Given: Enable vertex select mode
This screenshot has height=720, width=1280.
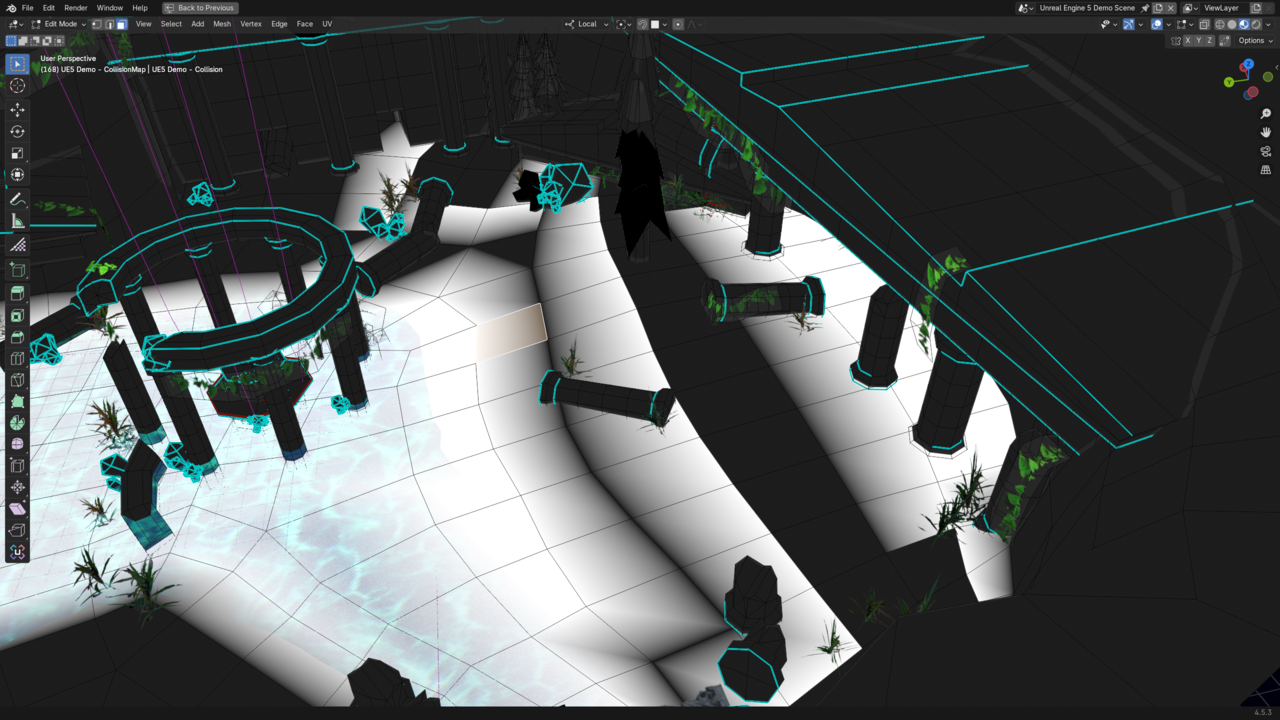Looking at the screenshot, I should pos(97,24).
